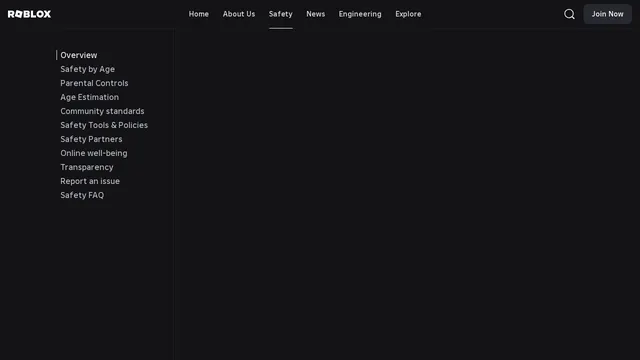Viewport: 640px width, 360px height.
Task: Open the search magnifier icon
Action: (x=569, y=14)
